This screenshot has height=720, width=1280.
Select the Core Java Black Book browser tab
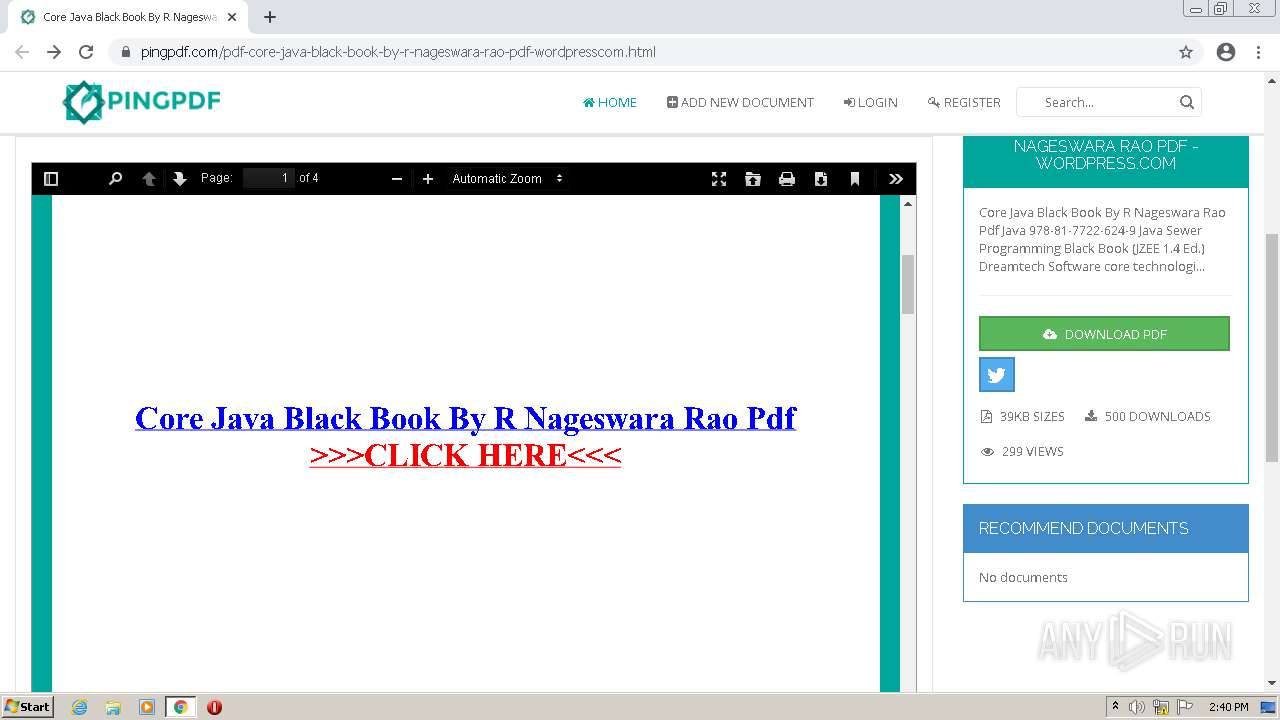[x=128, y=17]
